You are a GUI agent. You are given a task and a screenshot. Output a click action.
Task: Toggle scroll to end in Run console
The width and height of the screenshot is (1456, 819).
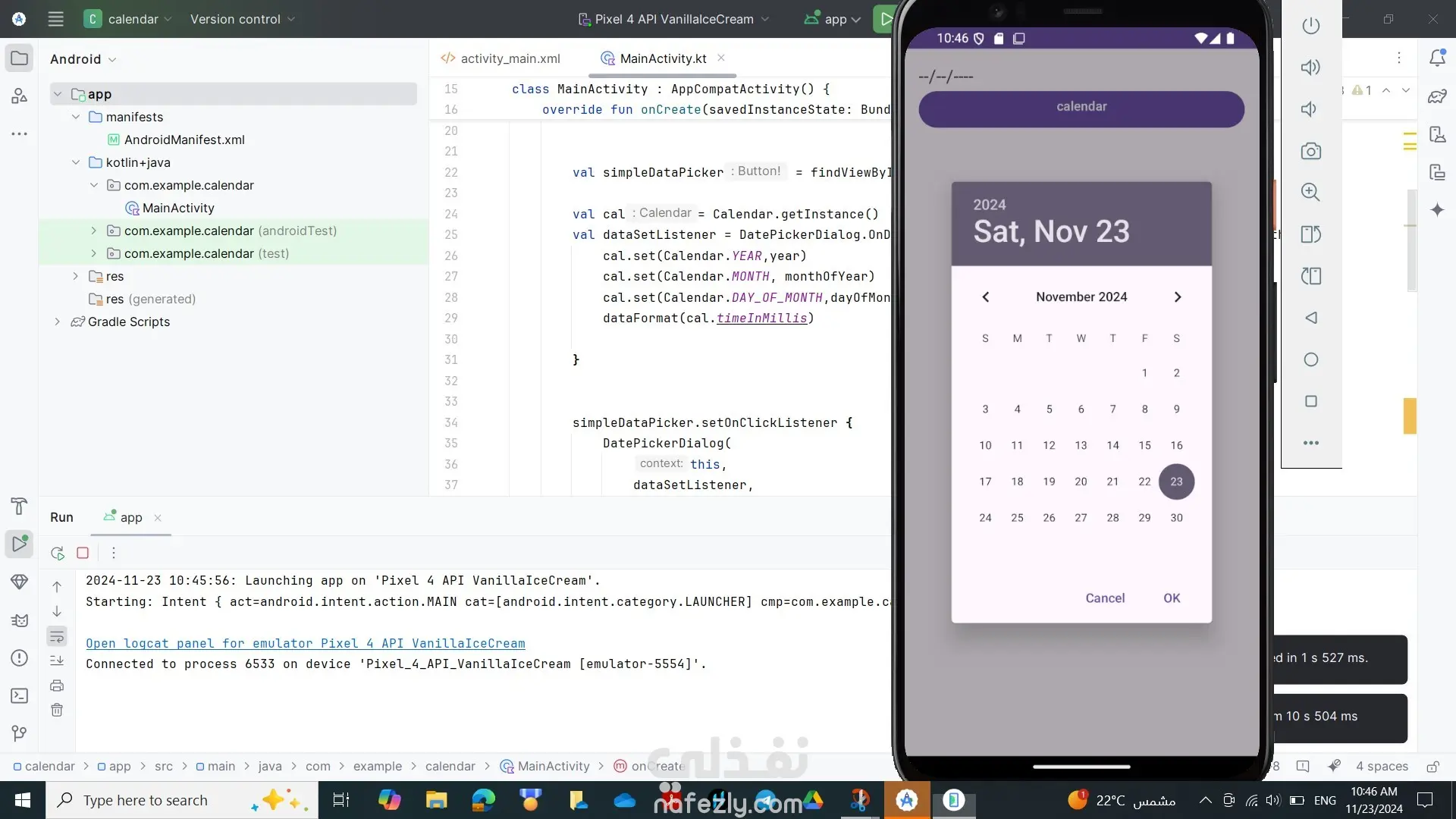coord(57,661)
